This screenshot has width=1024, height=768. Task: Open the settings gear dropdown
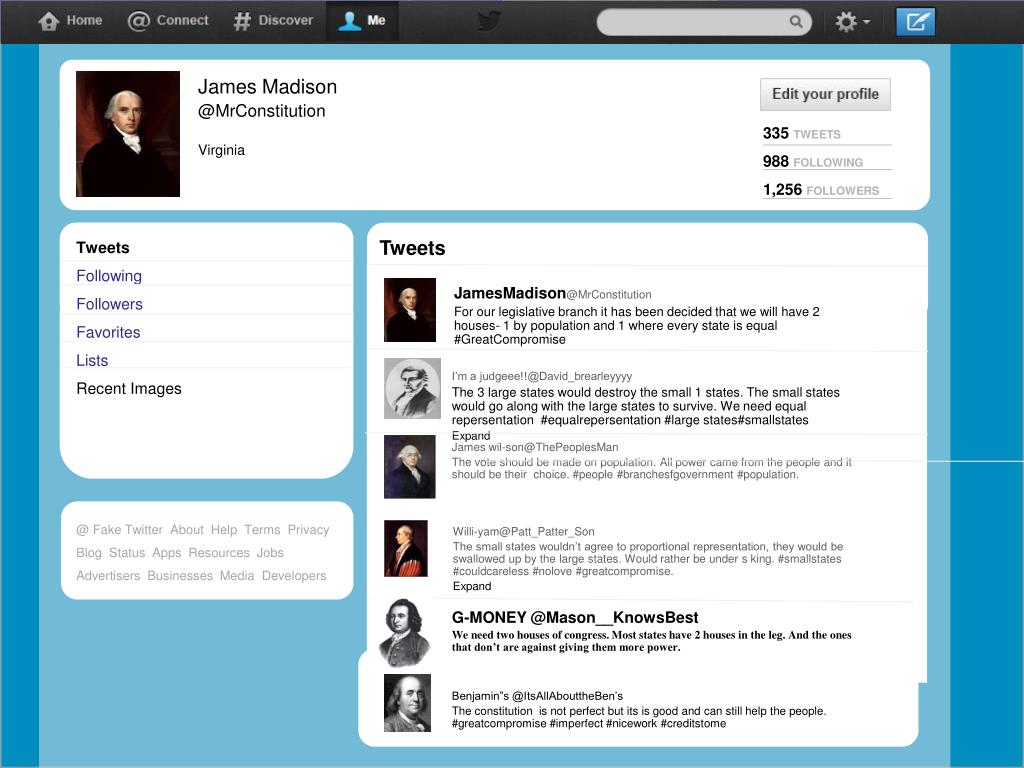point(852,22)
